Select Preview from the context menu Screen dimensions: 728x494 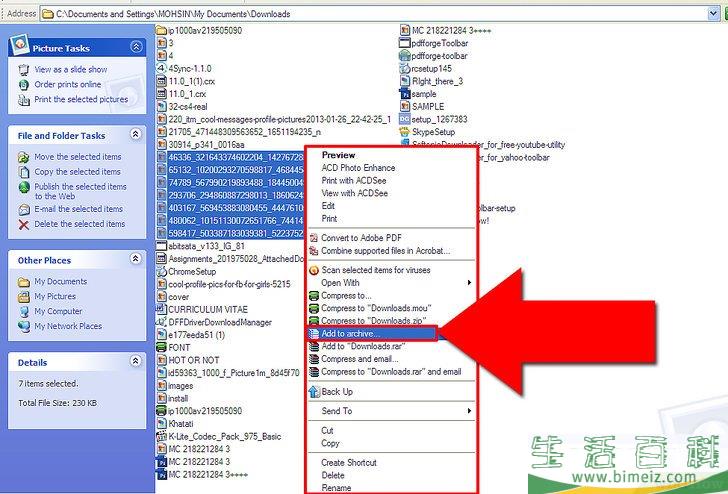click(338, 155)
